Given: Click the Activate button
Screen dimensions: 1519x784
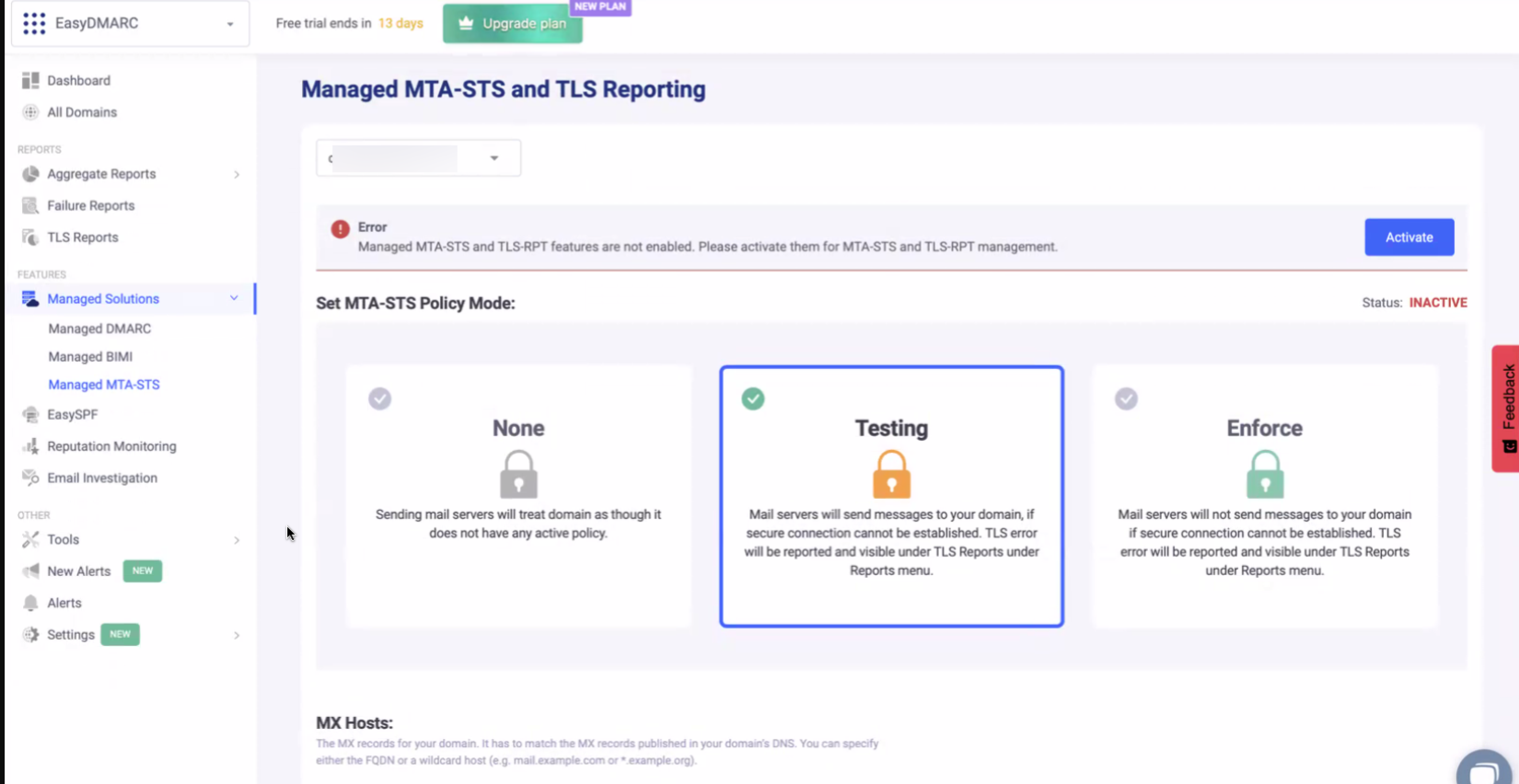Looking at the screenshot, I should pyautogui.click(x=1409, y=237).
